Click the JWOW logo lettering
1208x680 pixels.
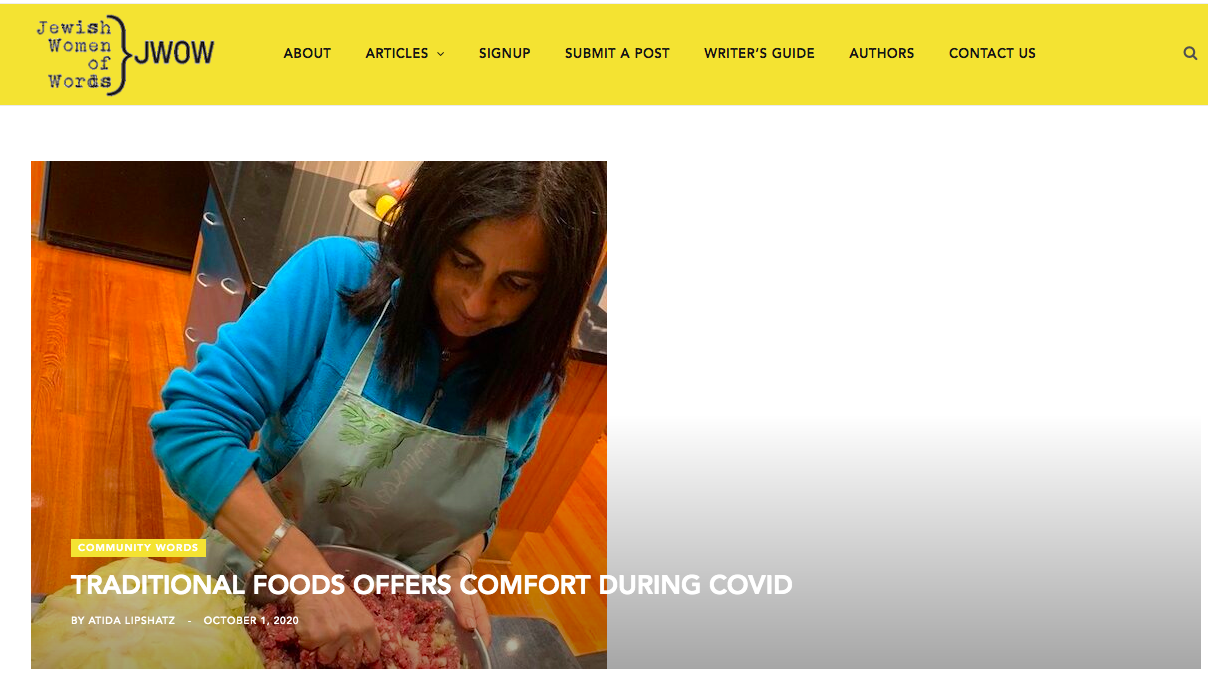[174, 53]
